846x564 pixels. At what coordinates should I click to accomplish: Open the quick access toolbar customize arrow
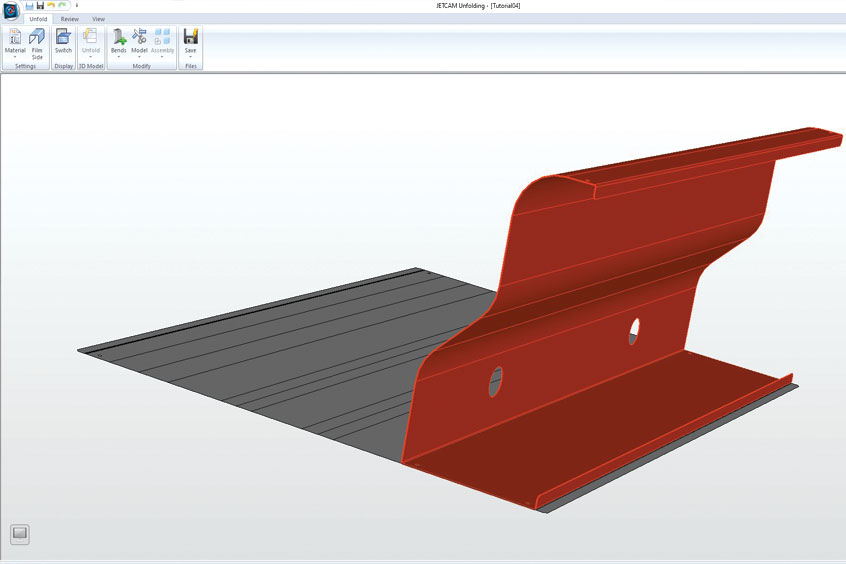[x=76, y=6]
